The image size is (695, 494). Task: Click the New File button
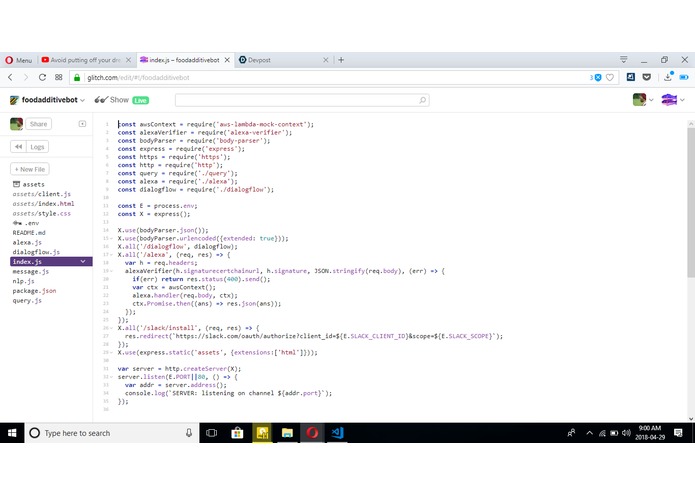pos(30,169)
